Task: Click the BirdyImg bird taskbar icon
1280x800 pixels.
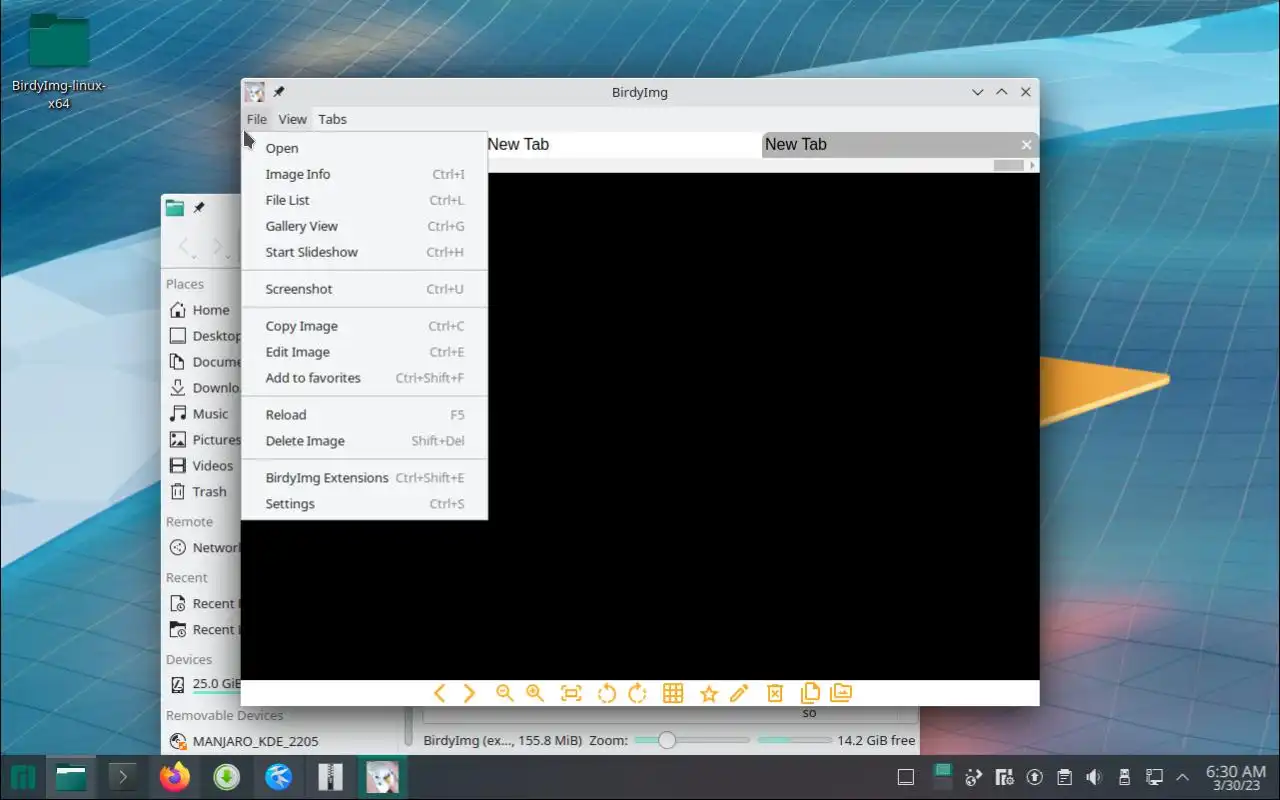Action: pyautogui.click(x=382, y=777)
